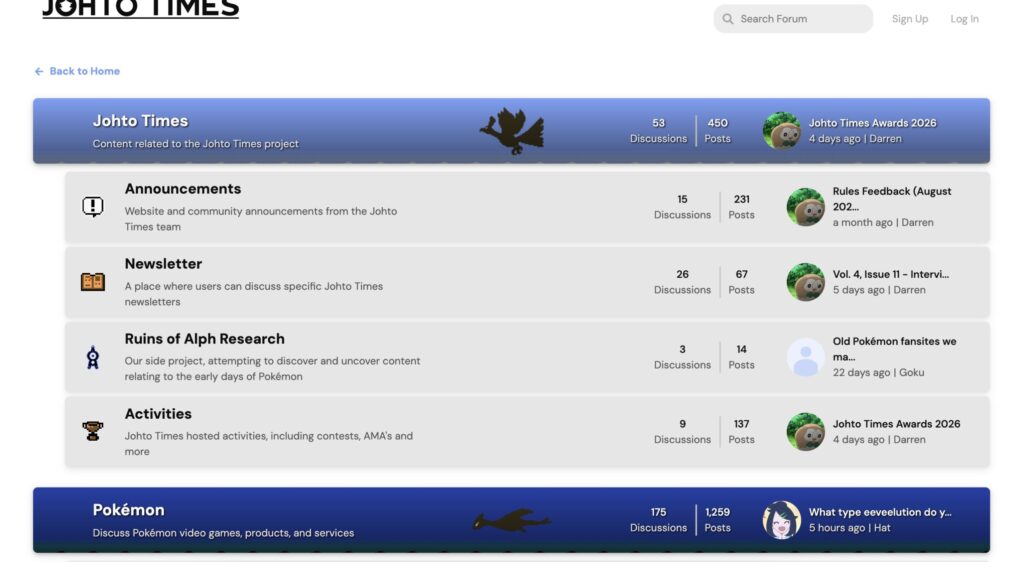Viewport: 1024px width, 562px height.
Task: Select the 14 Posts count for Ruins of Alph
Action: pyautogui.click(x=741, y=357)
